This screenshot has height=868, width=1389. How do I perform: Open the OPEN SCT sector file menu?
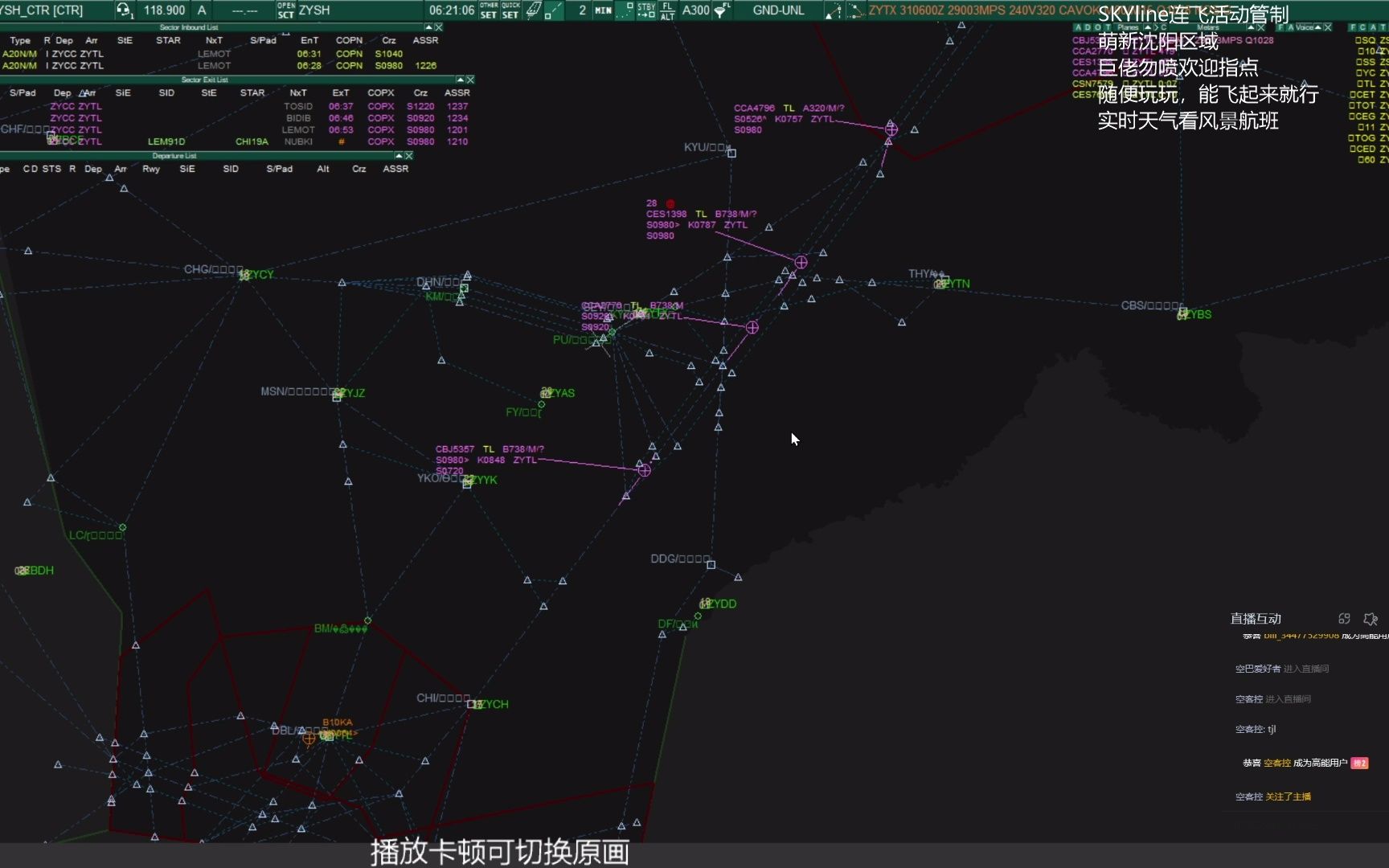(x=286, y=10)
